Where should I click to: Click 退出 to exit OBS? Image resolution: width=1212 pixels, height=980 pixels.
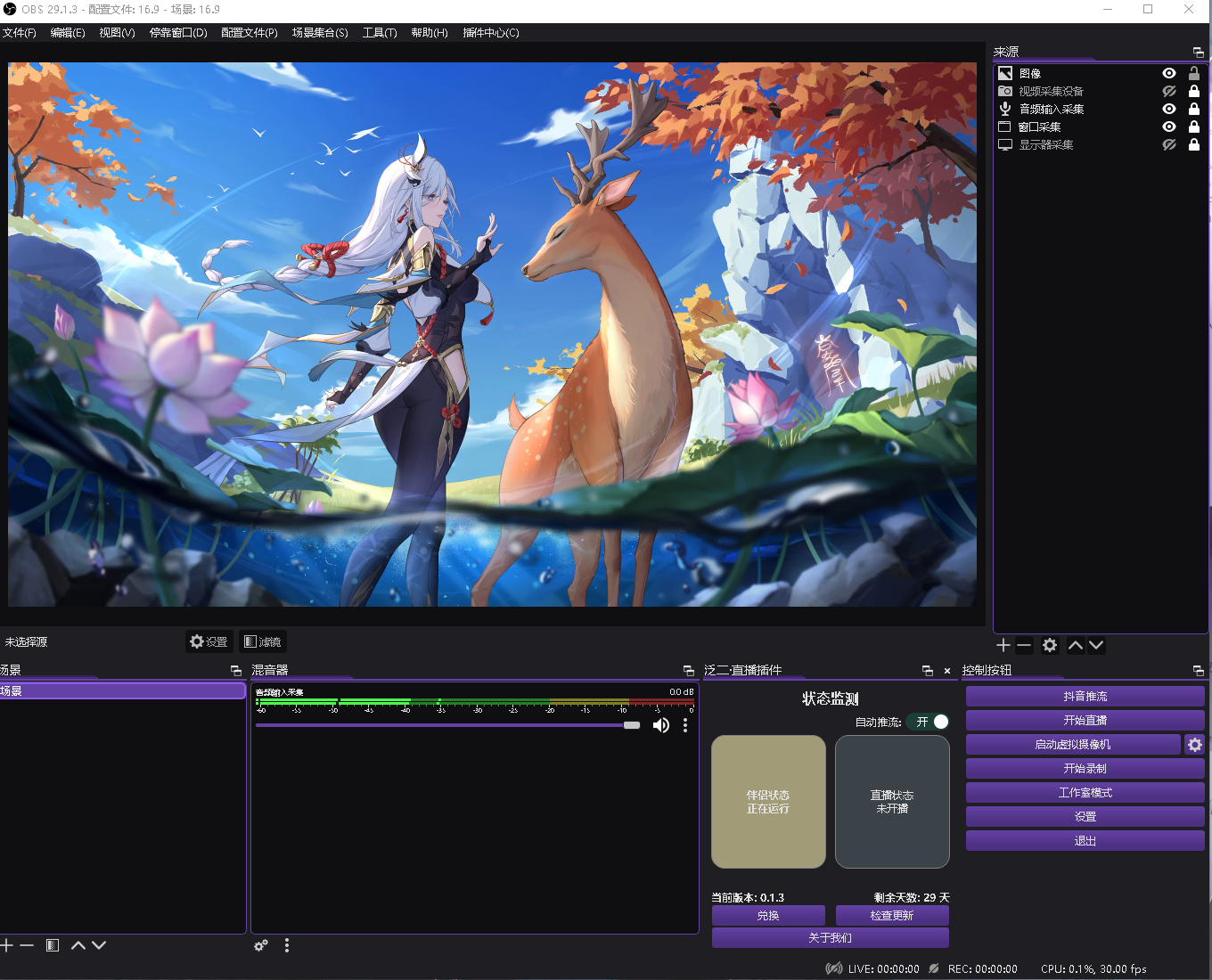pos(1085,841)
